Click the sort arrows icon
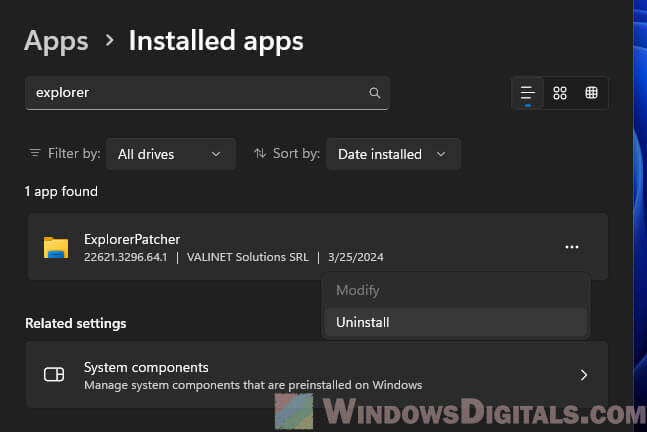Image resolution: width=647 pixels, height=432 pixels. [x=260, y=153]
